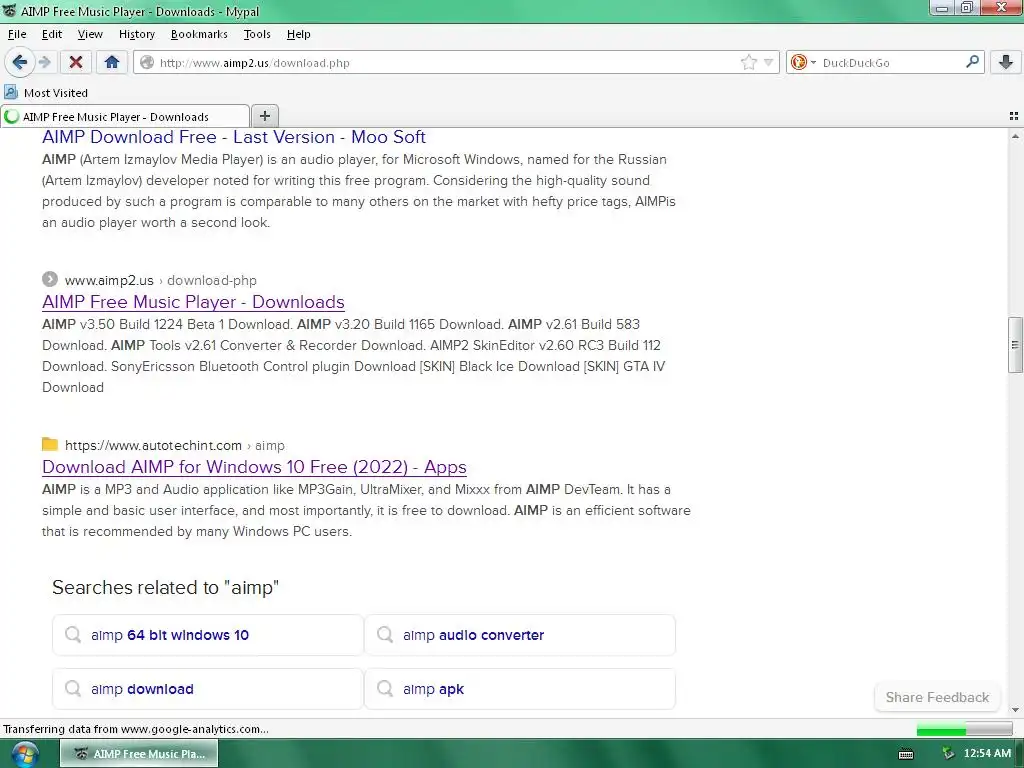
Task: Open Download AIMP for Windows 10 Free link
Action: point(254,467)
